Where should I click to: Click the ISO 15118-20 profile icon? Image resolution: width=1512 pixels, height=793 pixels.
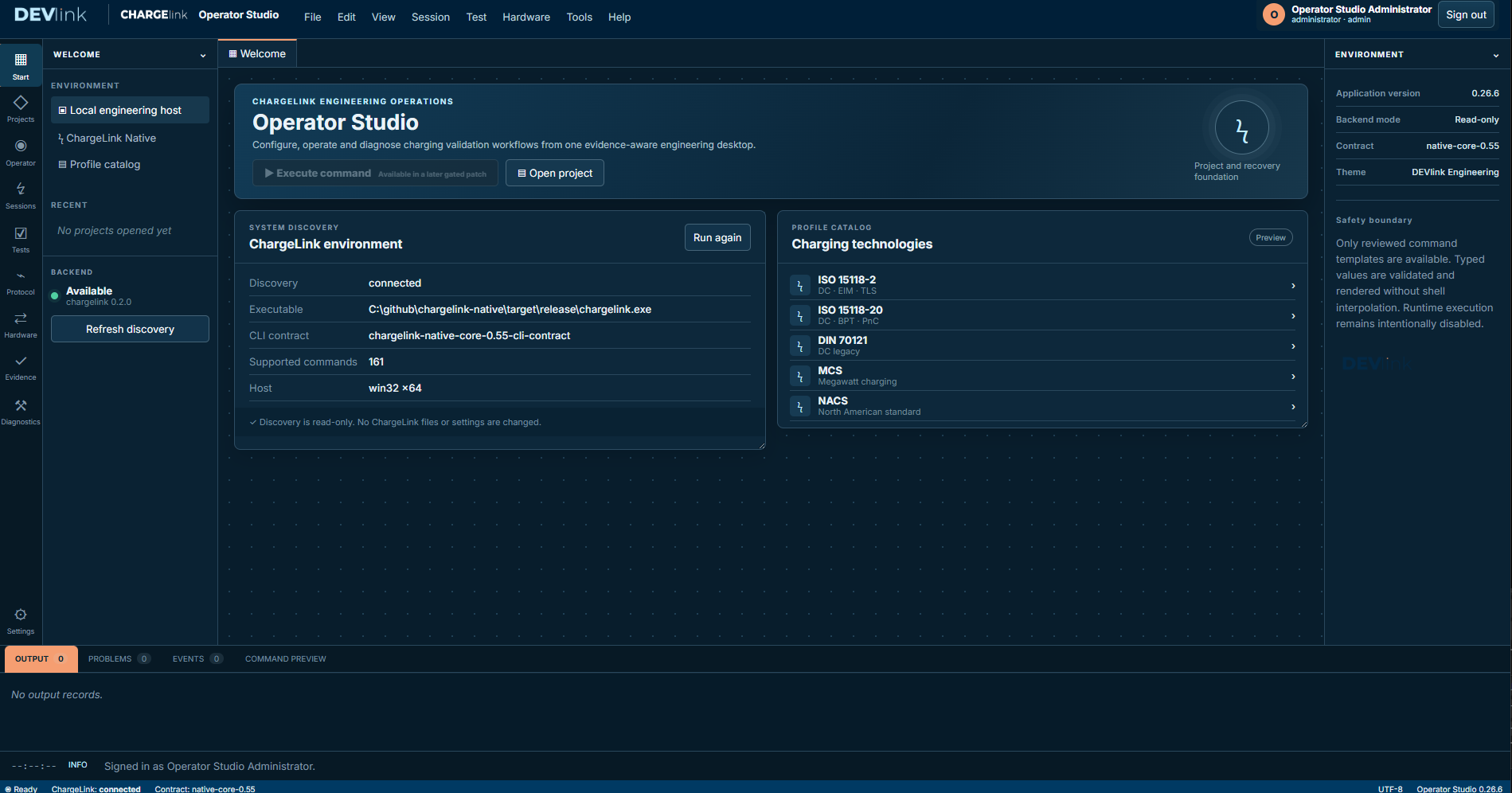tap(800, 315)
